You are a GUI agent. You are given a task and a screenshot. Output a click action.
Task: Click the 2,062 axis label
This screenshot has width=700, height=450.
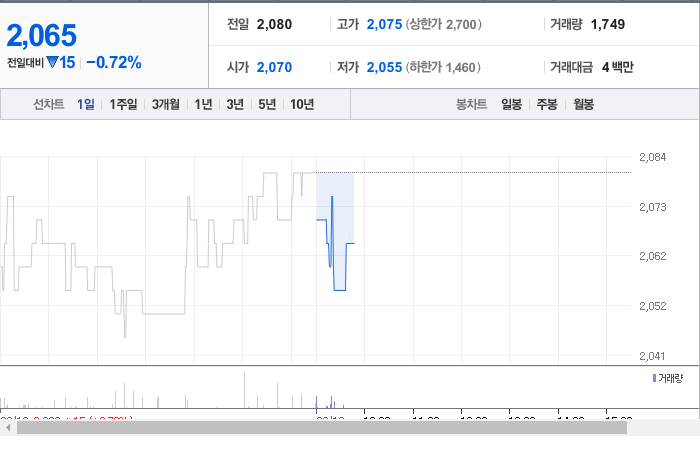pos(652,256)
